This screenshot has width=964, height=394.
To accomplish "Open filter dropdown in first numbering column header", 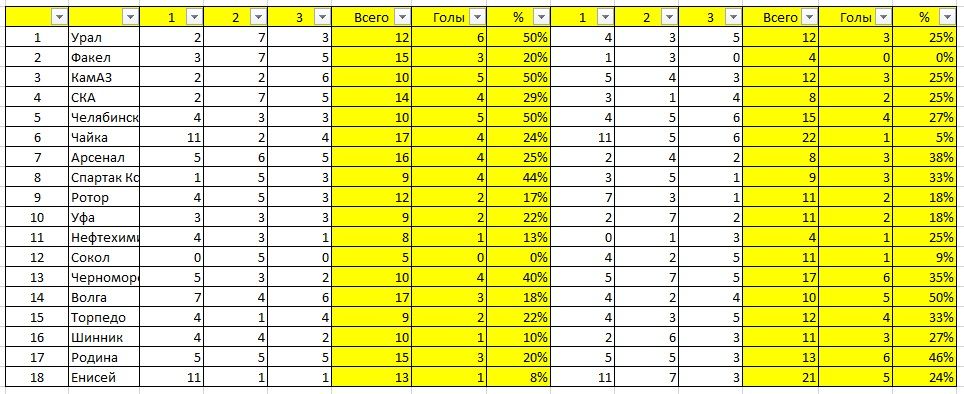I will pyautogui.click(x=59, y=18).
